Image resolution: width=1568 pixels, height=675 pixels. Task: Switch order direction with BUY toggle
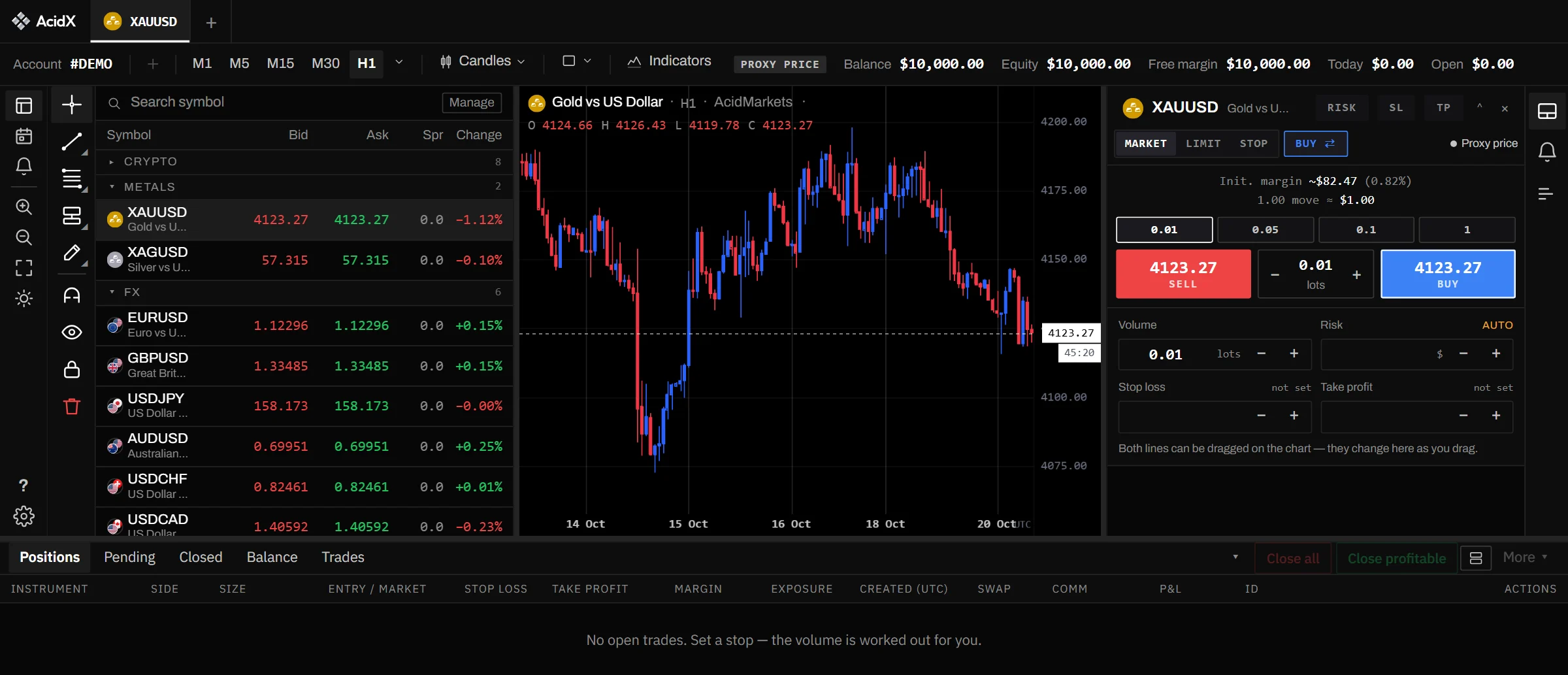pos(1315,144)
